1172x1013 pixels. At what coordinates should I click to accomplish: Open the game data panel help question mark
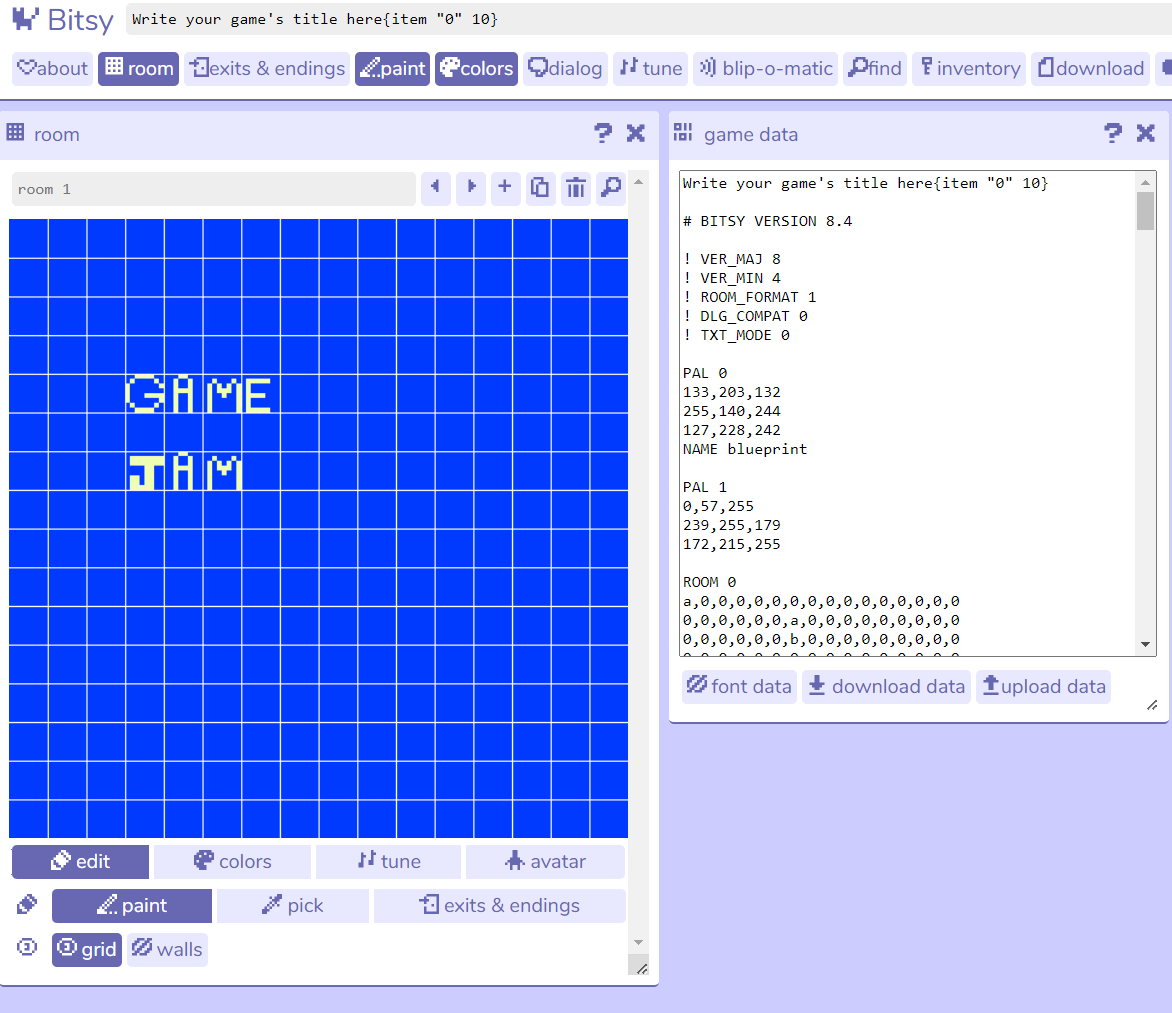tap(1113, 133)
